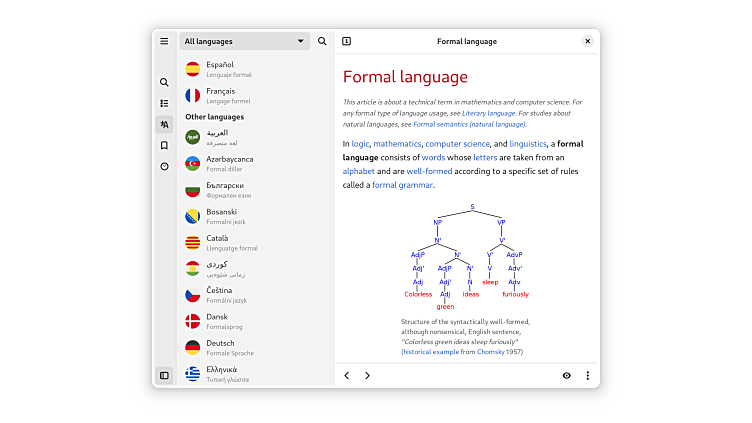This screenshot has height=423, width=752.
Task: Go forward to next article
Action: [367, 375]
